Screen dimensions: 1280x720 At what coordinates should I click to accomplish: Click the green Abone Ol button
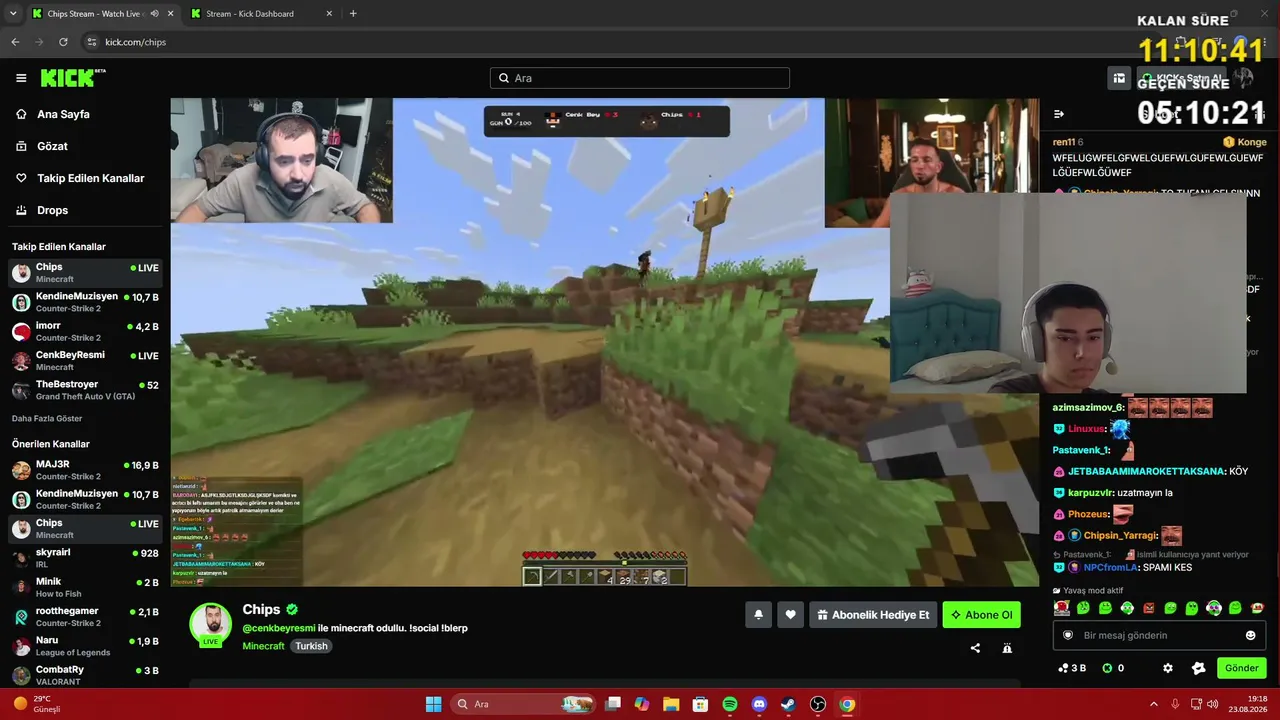(981, 615)
